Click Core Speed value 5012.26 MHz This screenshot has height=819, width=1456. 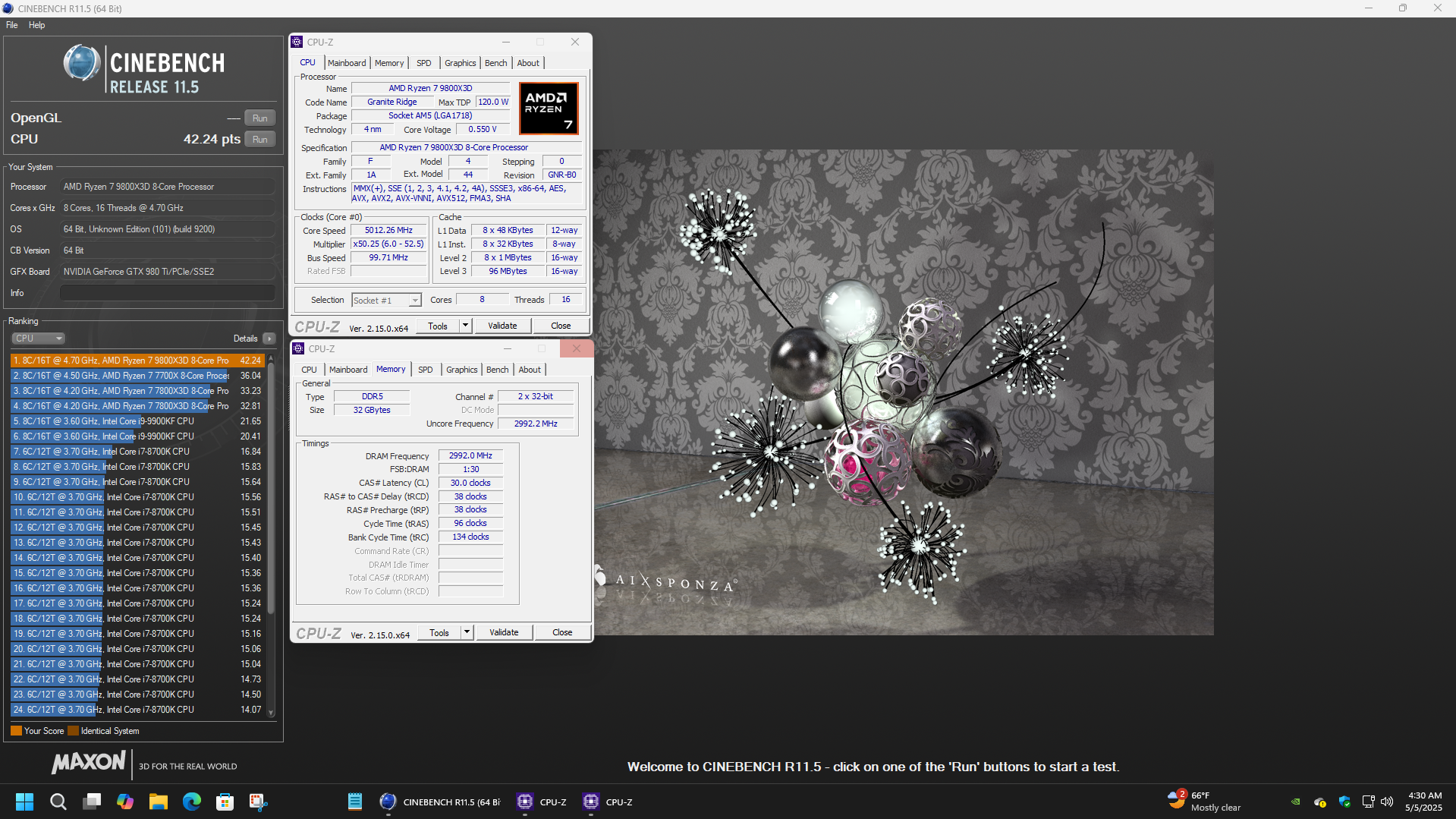pyautogui.click(x=388, y=231)
